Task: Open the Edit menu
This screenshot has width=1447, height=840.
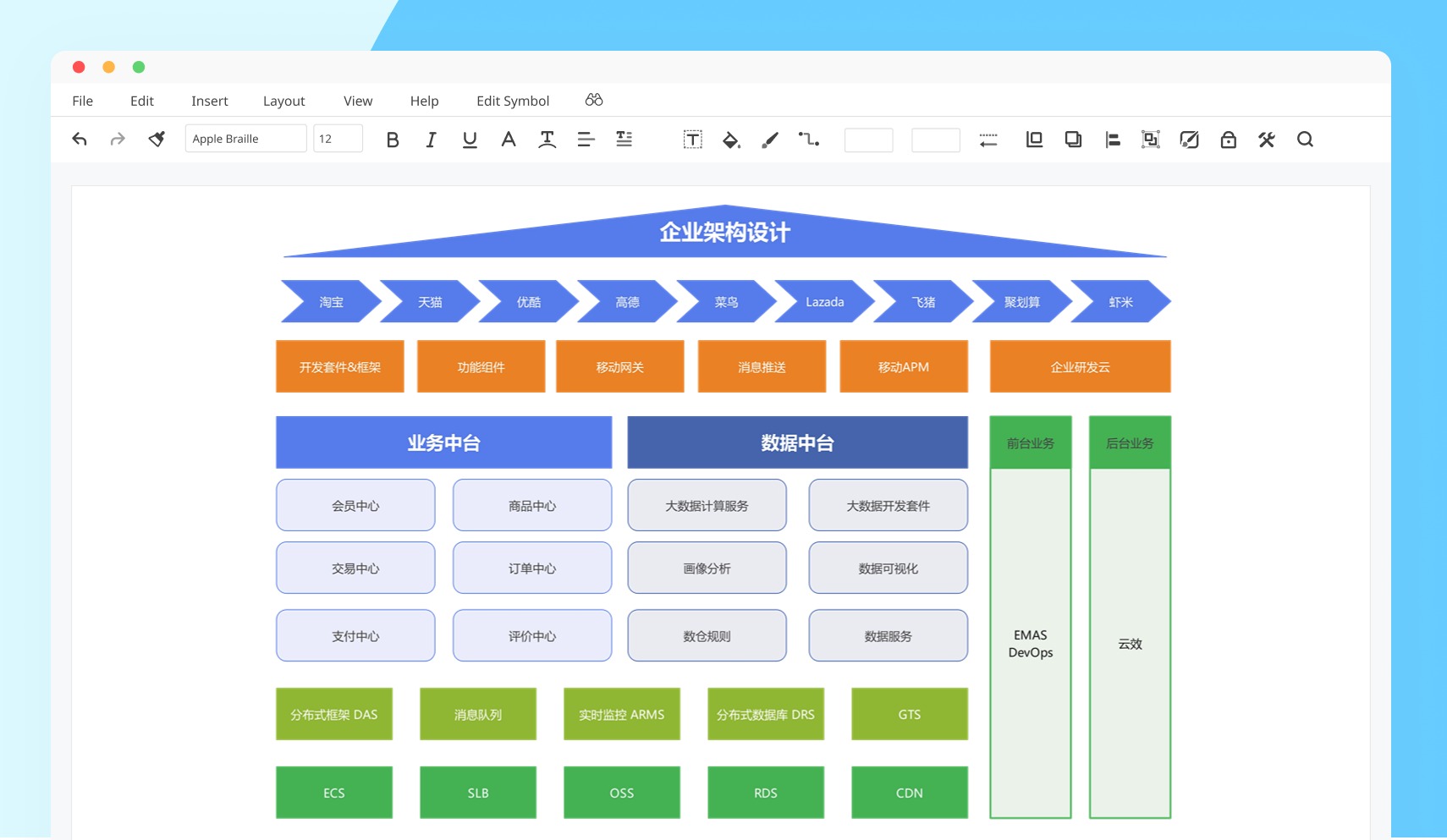Action: pyautogui.click(x=142, y=101)
